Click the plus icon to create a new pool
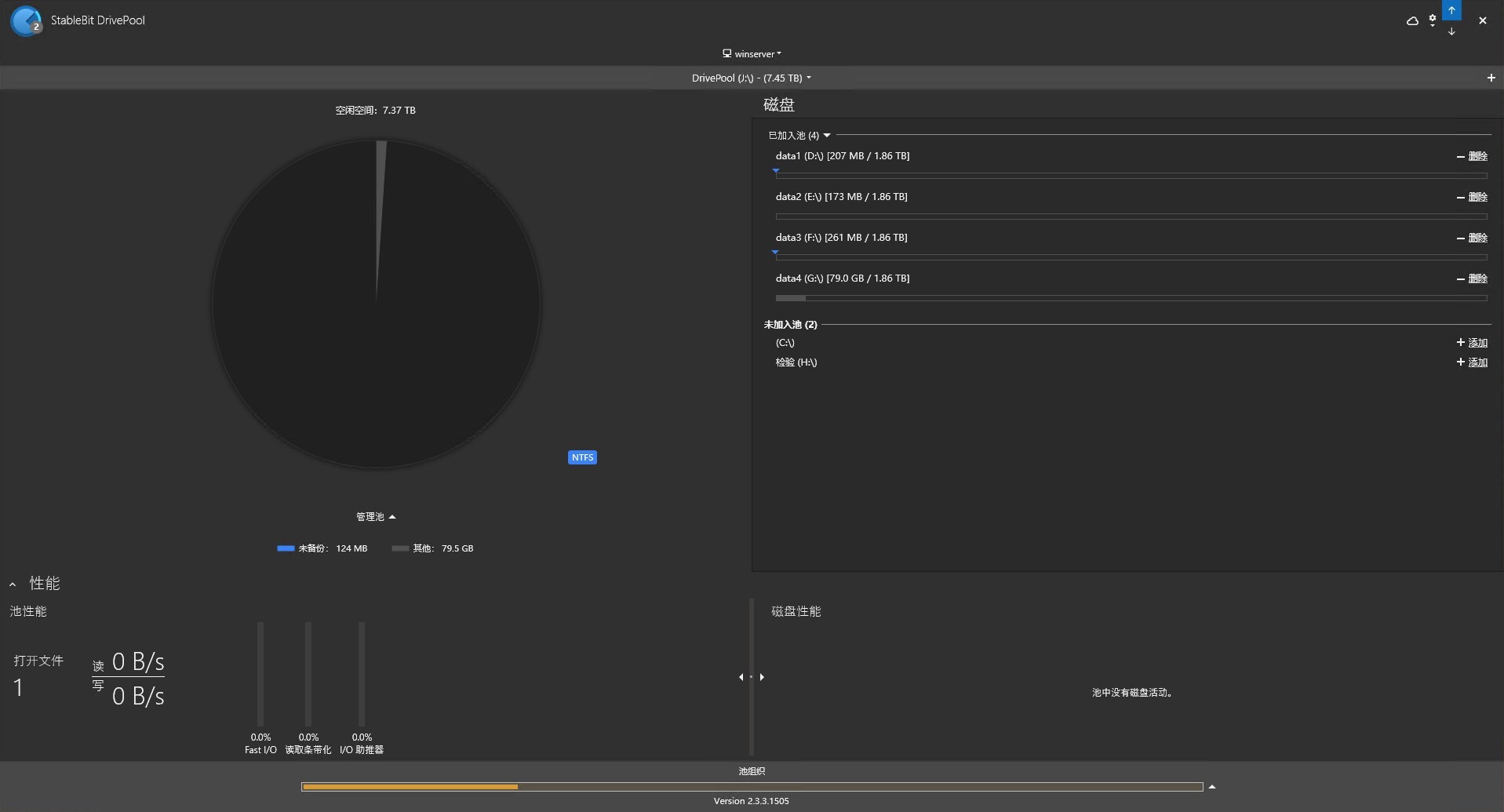 (1491, 78)
